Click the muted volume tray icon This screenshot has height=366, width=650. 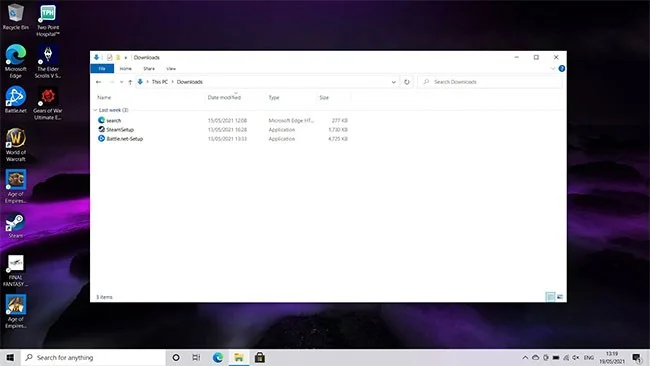point(576,357)
